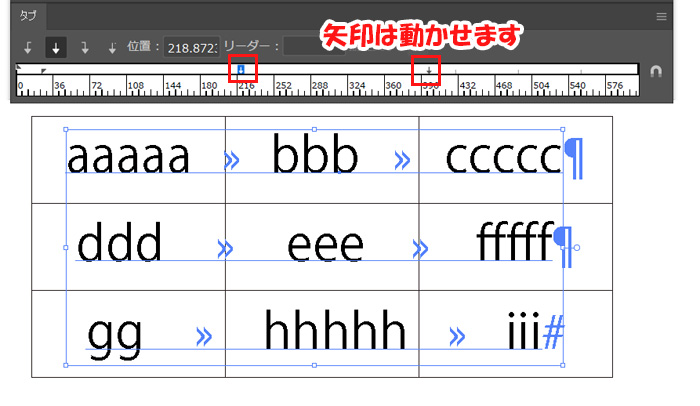The image size is (700, 406).
Task: Select the highlighted blue tab stop near 216
Action: click(241, 69)
